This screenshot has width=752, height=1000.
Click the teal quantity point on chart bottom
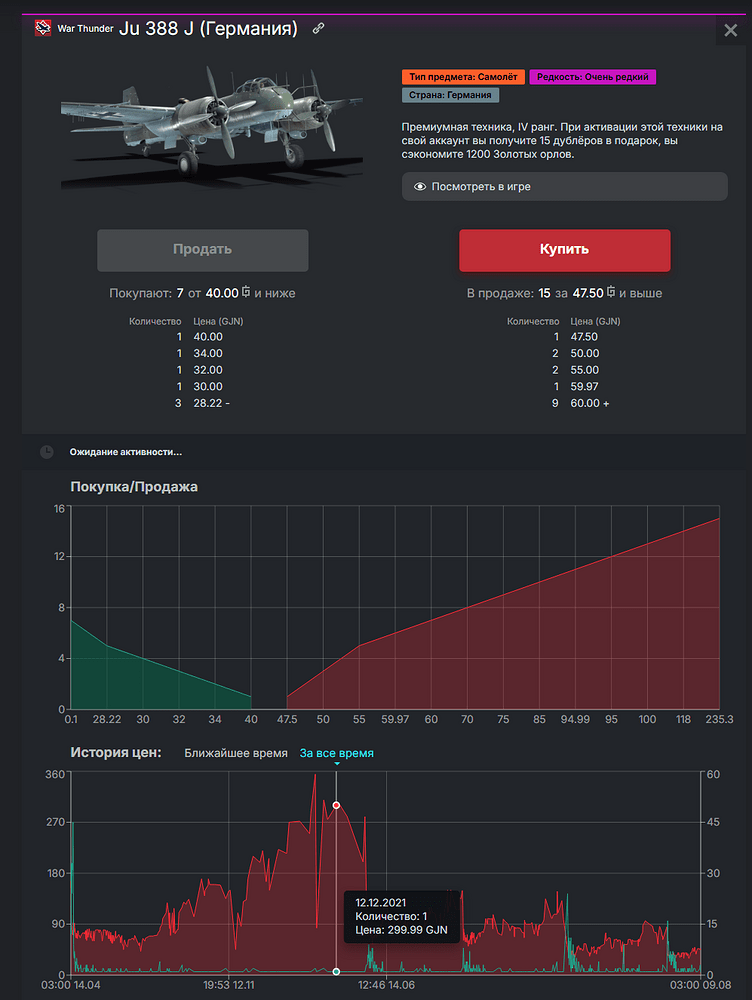(x=336, y=971)
